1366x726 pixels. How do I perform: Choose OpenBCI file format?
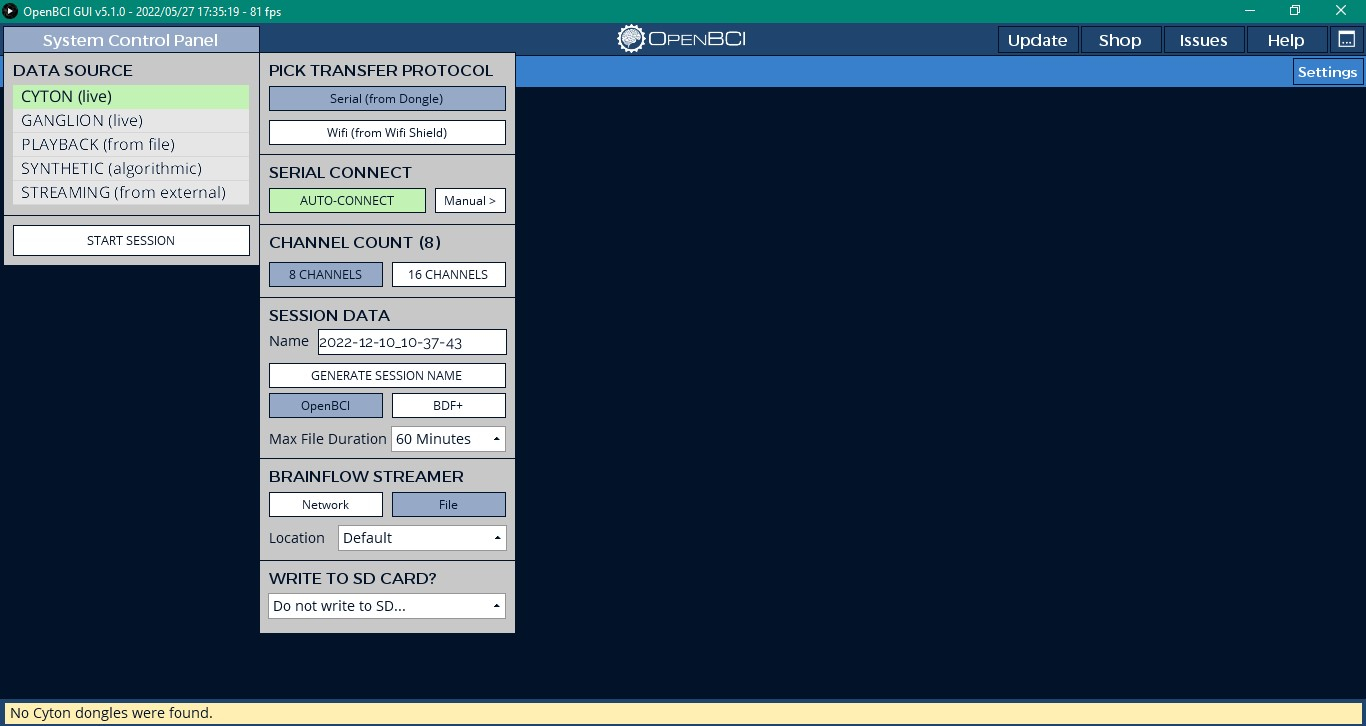(x=326, y=405)
